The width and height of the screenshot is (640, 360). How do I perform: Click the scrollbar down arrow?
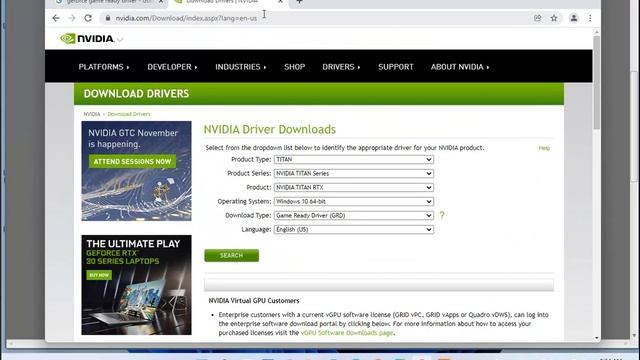point(597,338)
